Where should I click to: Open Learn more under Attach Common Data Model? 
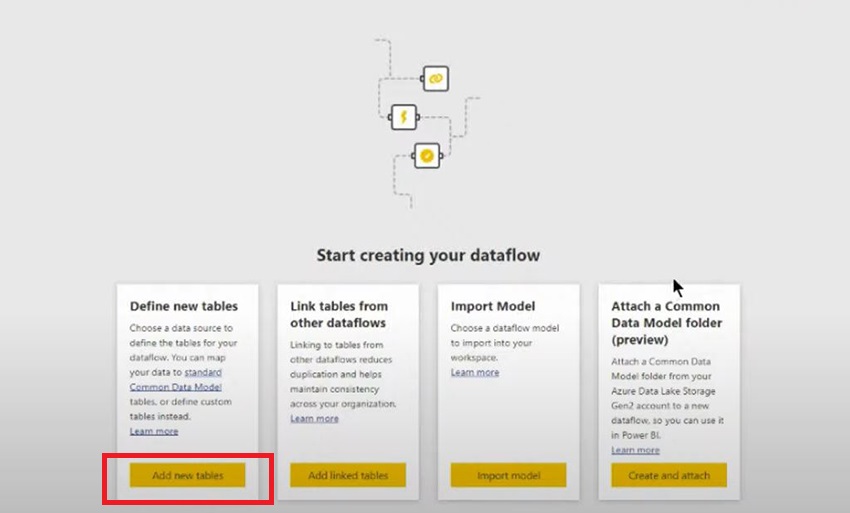pyautogui.click(x=635, y=450)
